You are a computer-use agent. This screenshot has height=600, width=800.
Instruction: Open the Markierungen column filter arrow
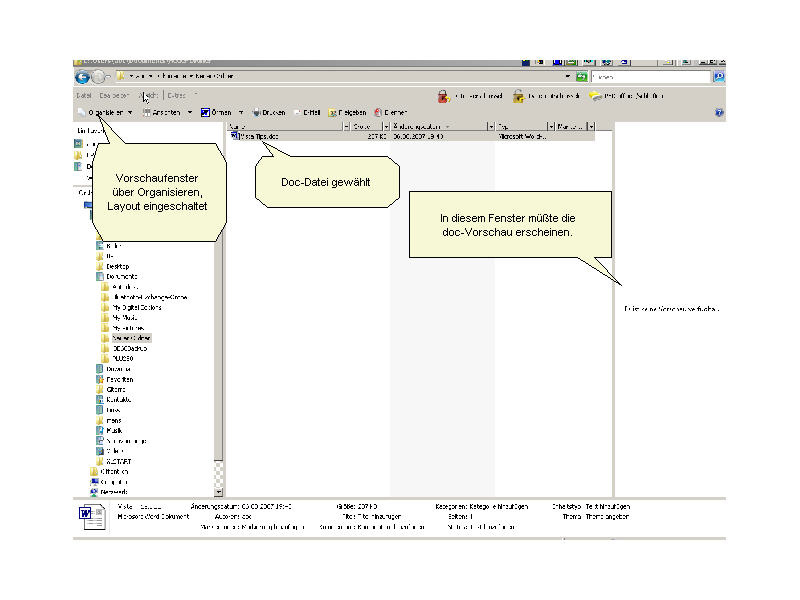click(591, 127)
